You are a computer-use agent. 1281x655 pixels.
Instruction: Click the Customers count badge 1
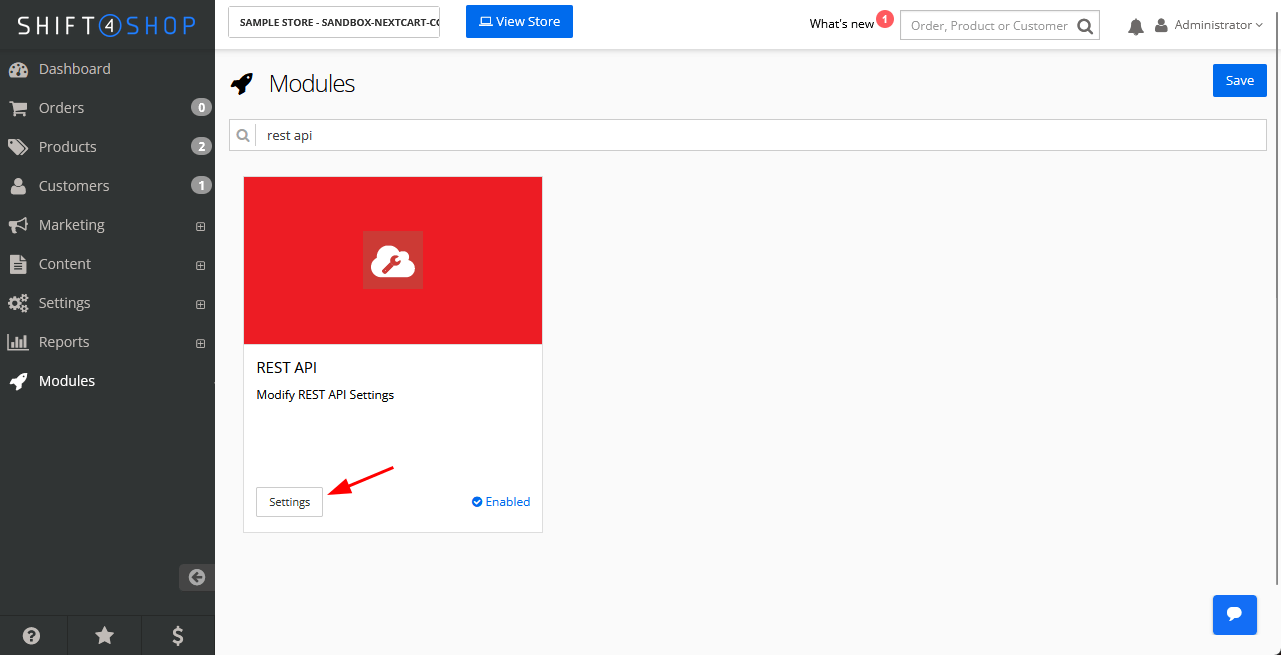coord(201,186)
